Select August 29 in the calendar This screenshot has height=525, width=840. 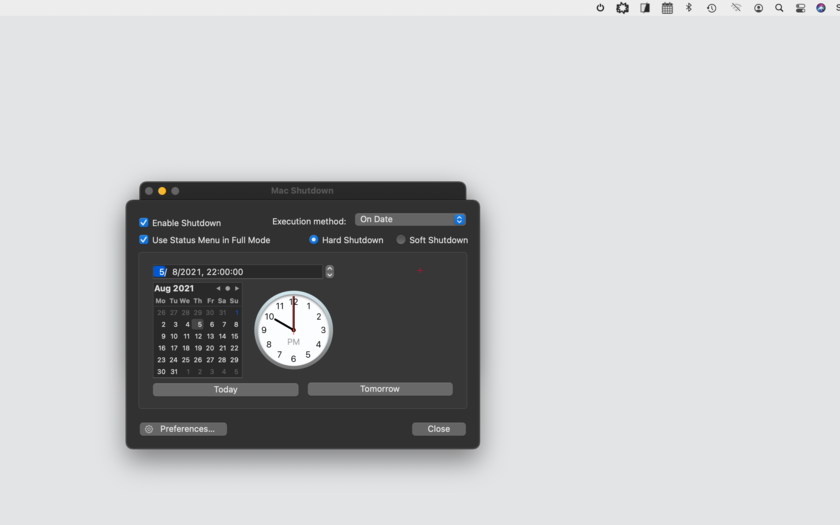(234, 360)
